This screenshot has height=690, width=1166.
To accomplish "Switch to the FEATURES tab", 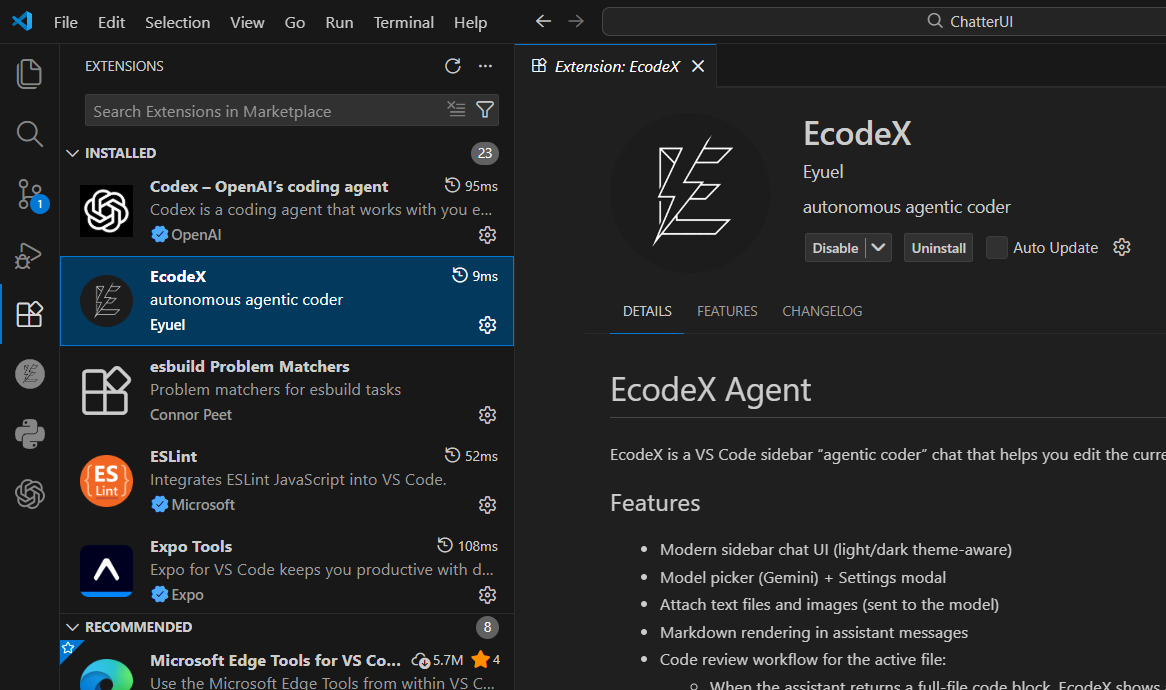I will pyautogui.click(x=727, y=311).
